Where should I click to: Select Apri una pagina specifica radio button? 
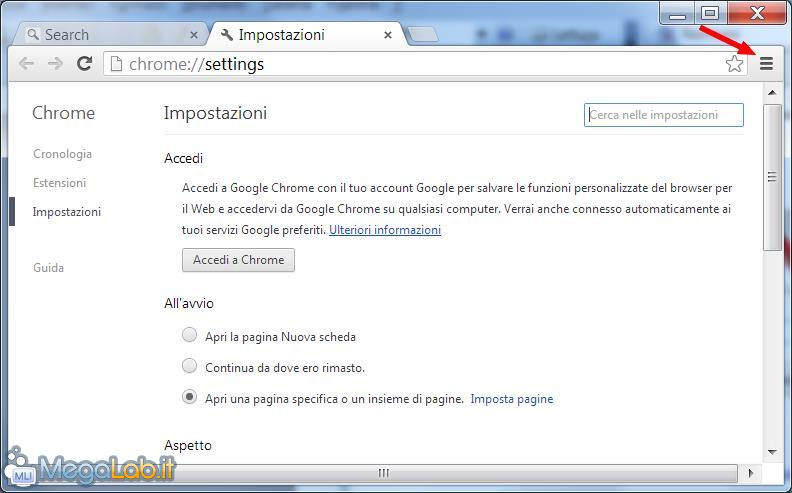coord(189,397)
